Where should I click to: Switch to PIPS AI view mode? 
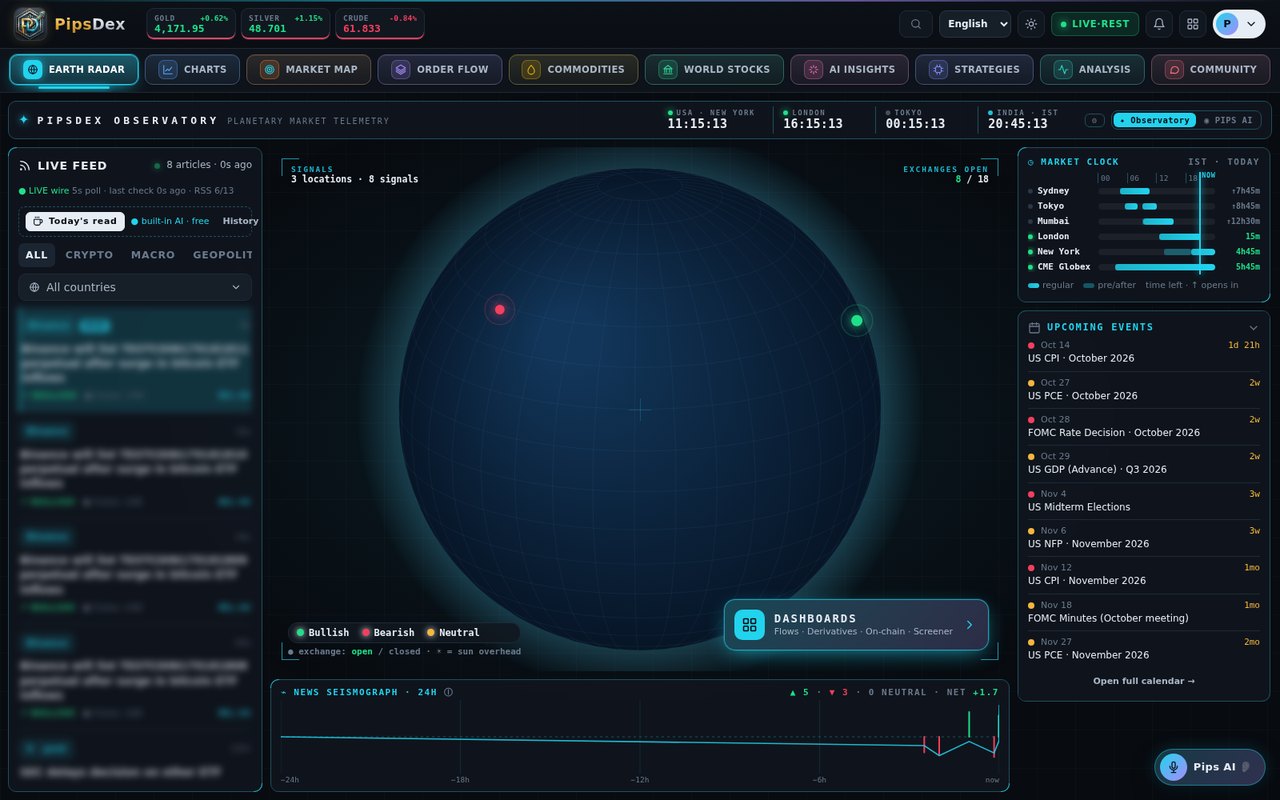[x=1228, y=120]
